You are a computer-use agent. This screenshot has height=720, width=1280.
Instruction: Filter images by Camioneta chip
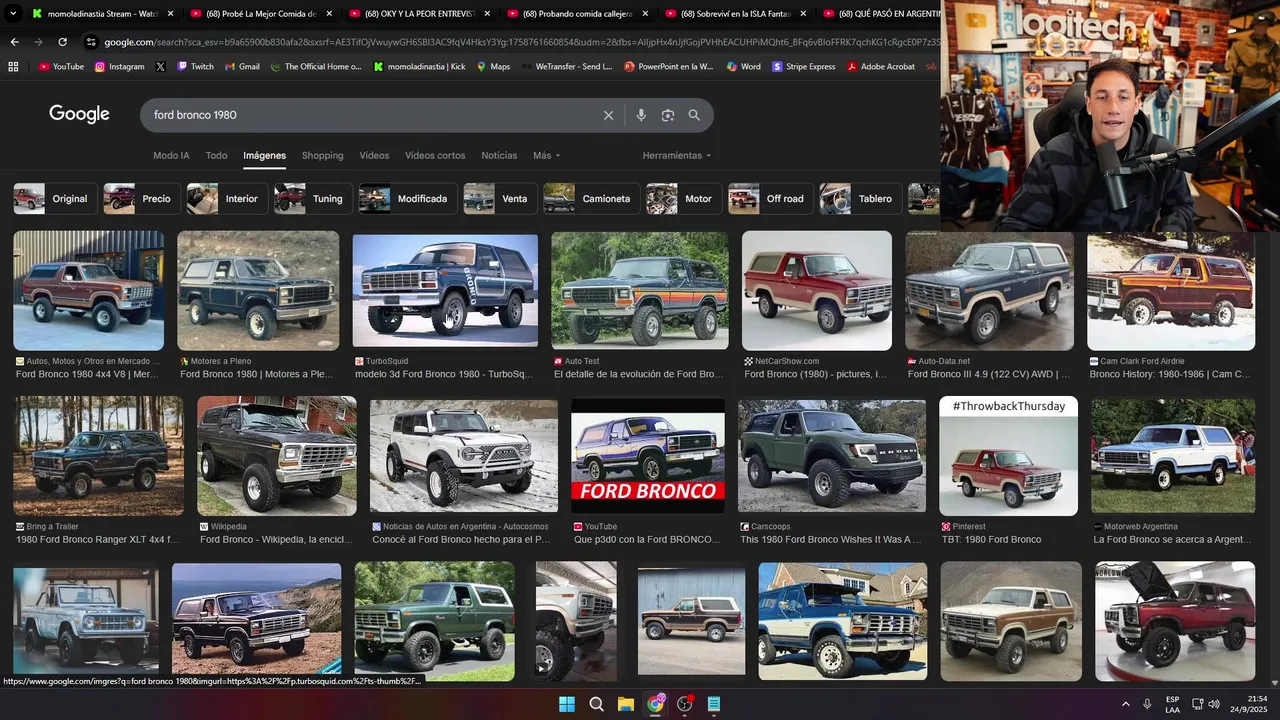(x=592, y=199)
